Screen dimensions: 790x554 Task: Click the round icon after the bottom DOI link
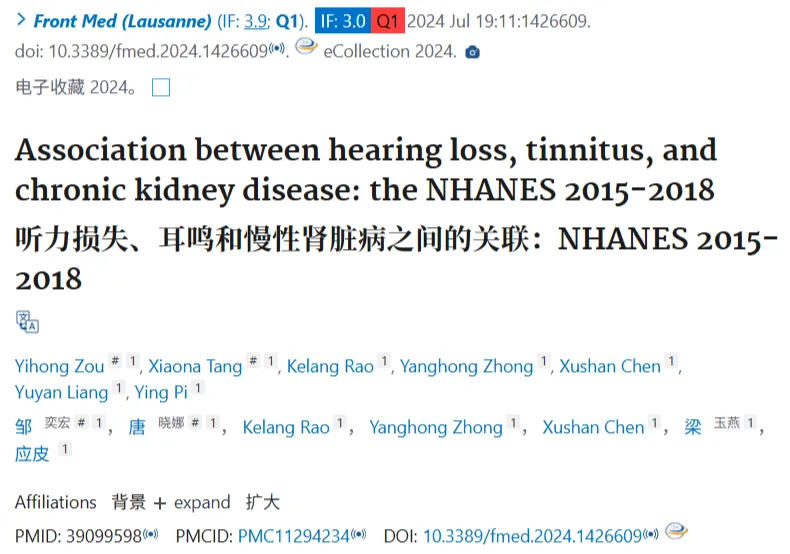click(x=676, y=530)
